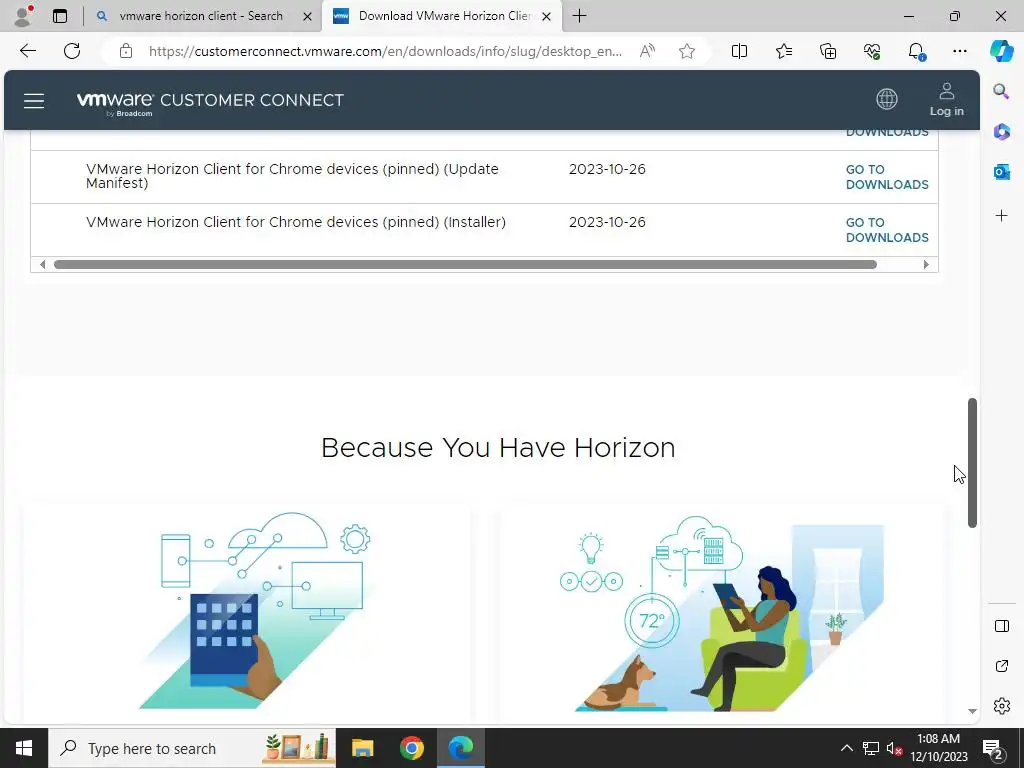This screenshot has height=768, width=1024.
Task: Open the language globe selector
Action: [886, 99]
